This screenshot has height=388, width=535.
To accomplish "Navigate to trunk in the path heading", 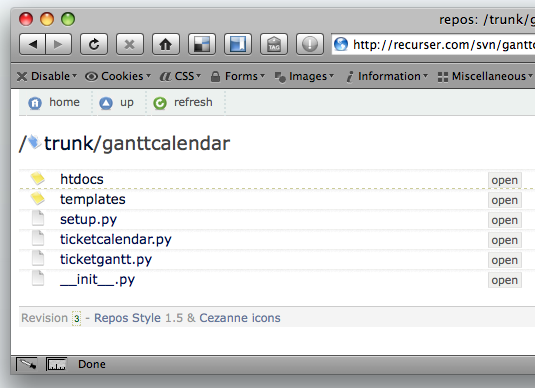I will click(68, 143).
